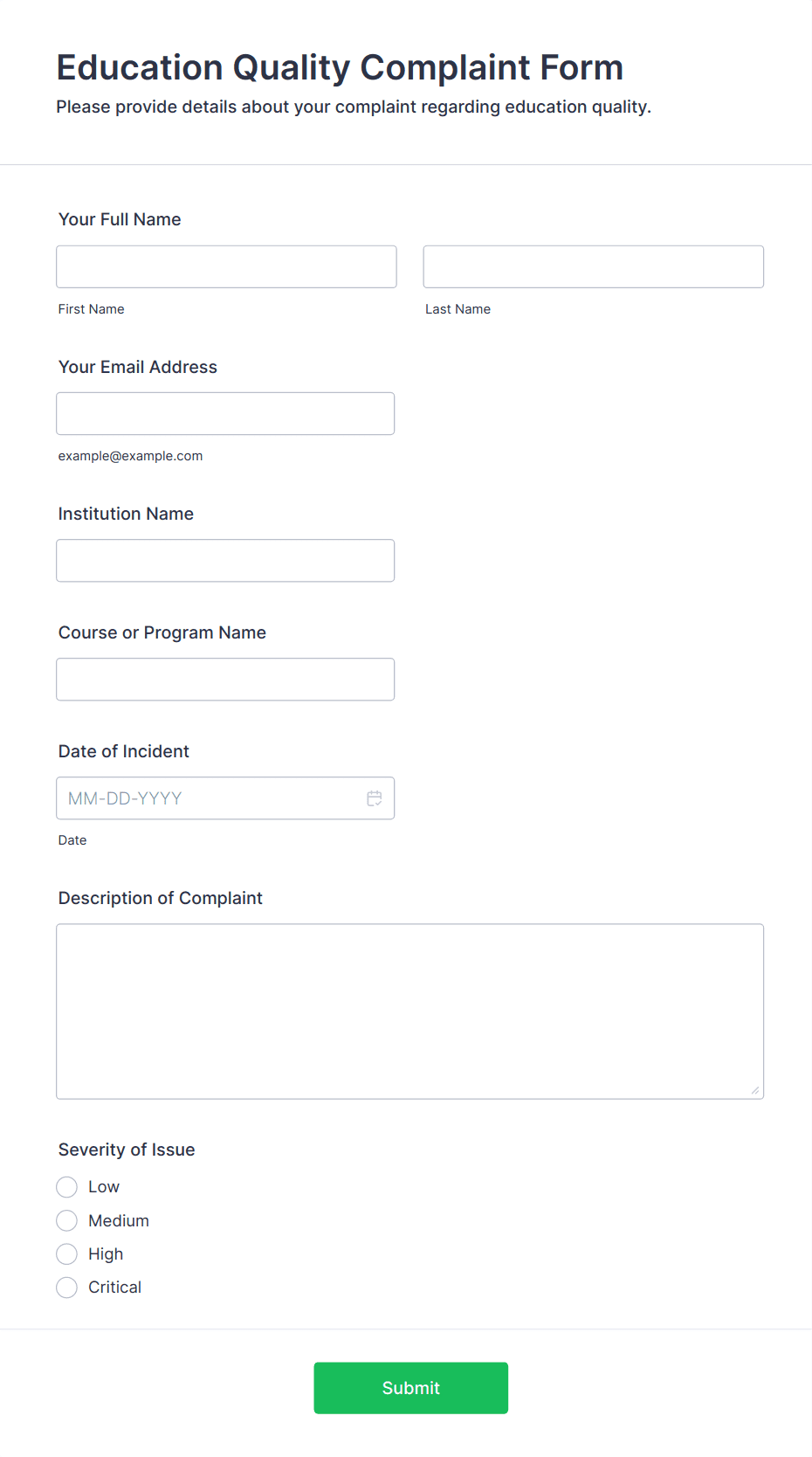Click the Date of Incident label
Image resolution: width=812 pixels, height=1457 pixels.
click(124, 751)
